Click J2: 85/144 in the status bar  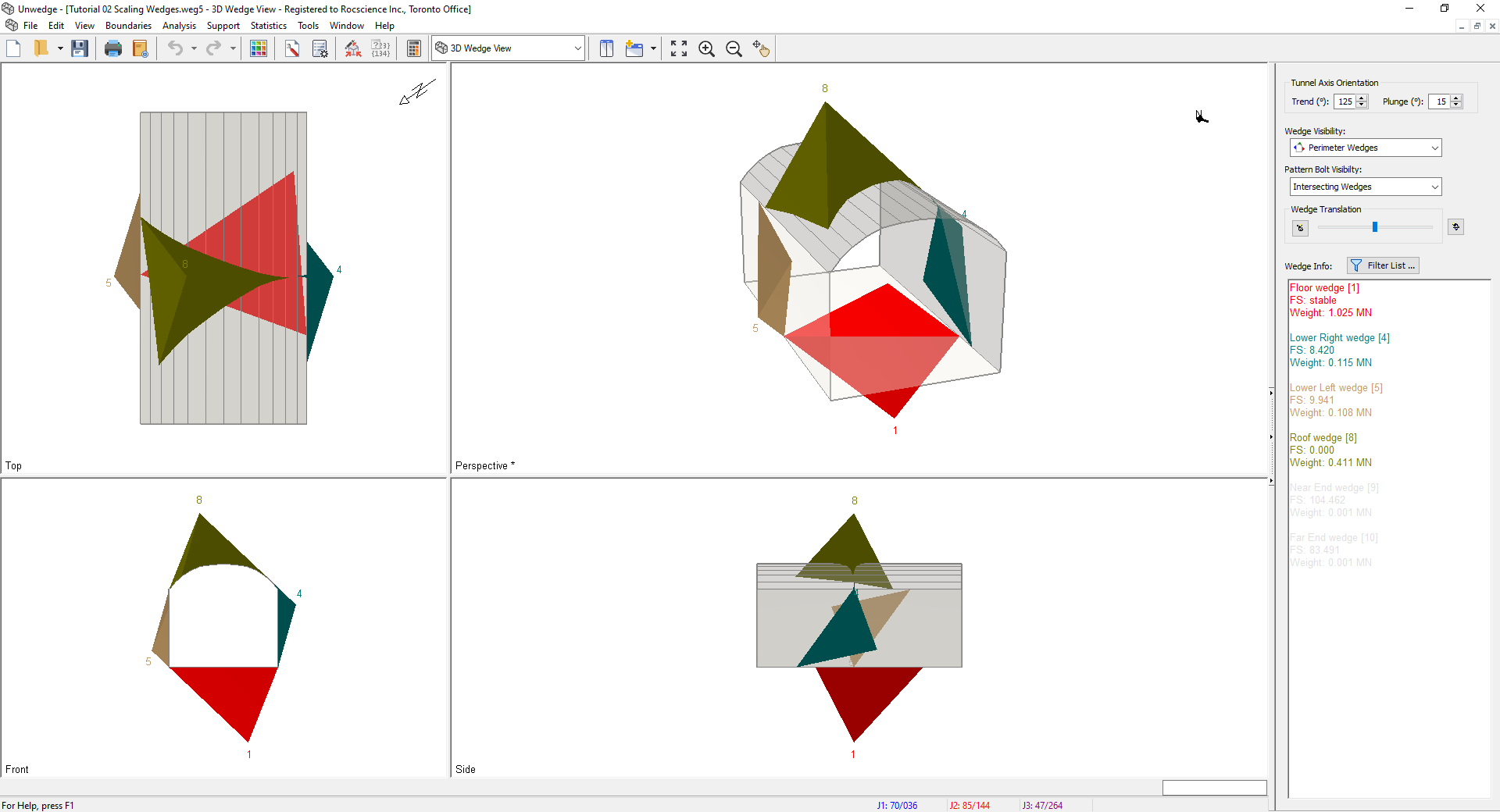[x=969, y=805]
